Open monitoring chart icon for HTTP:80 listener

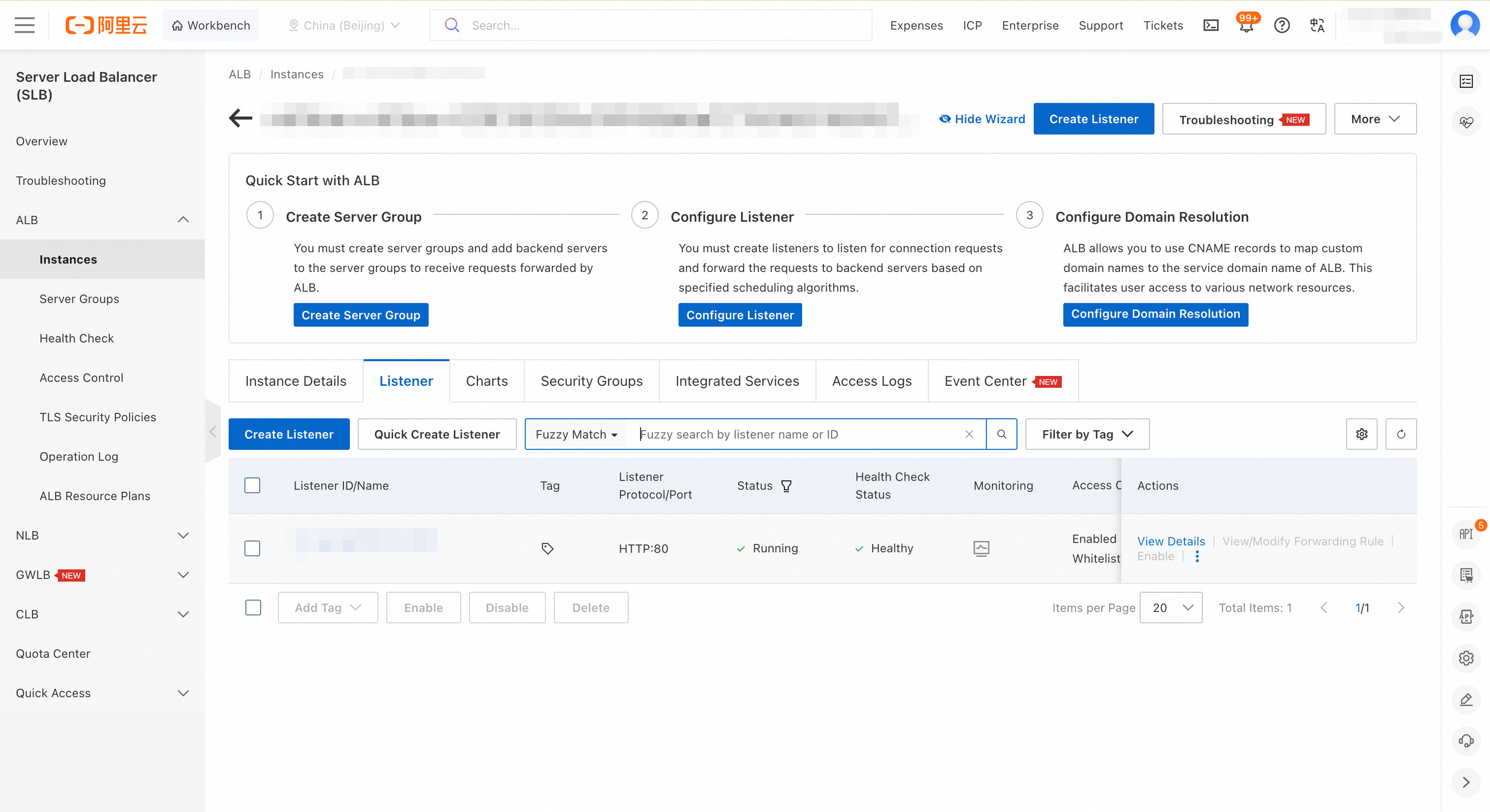[x=981, y=548]
